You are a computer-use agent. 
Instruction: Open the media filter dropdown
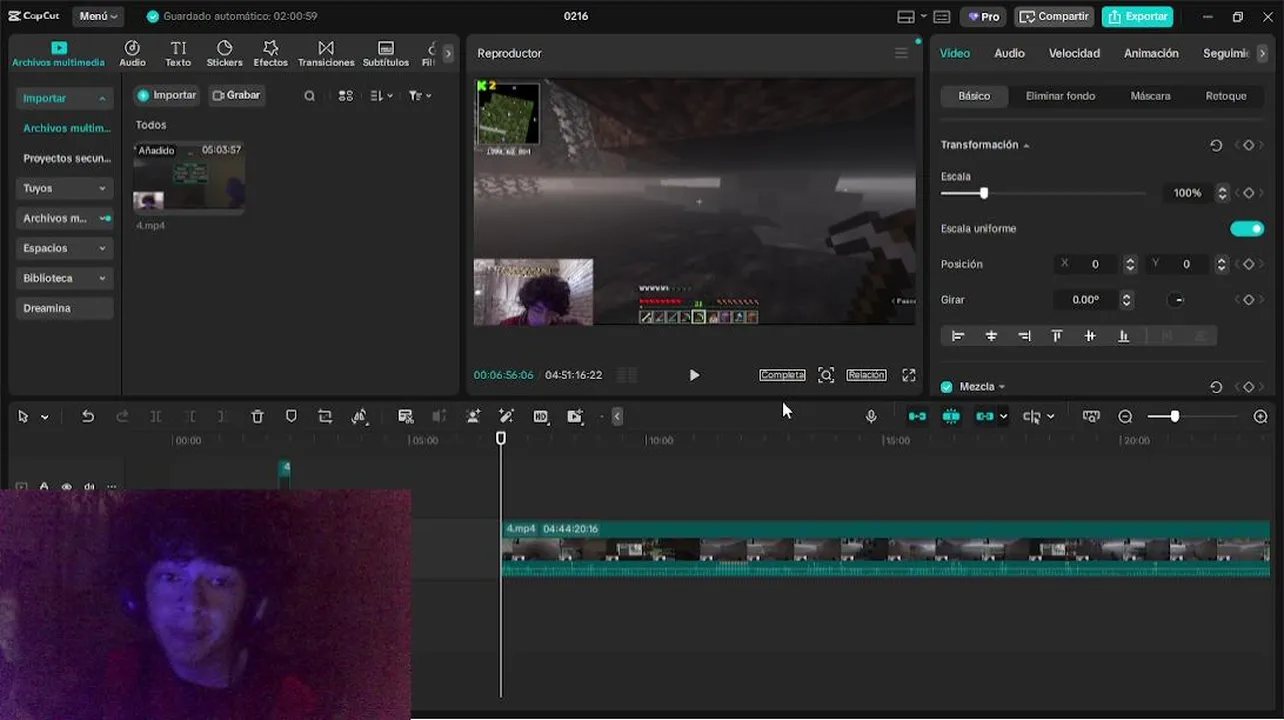pos(420,96)
